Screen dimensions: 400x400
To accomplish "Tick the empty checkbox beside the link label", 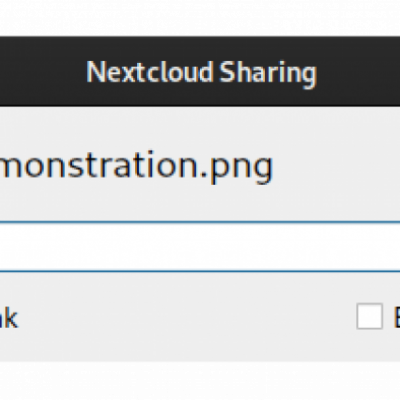I will 369,316.
